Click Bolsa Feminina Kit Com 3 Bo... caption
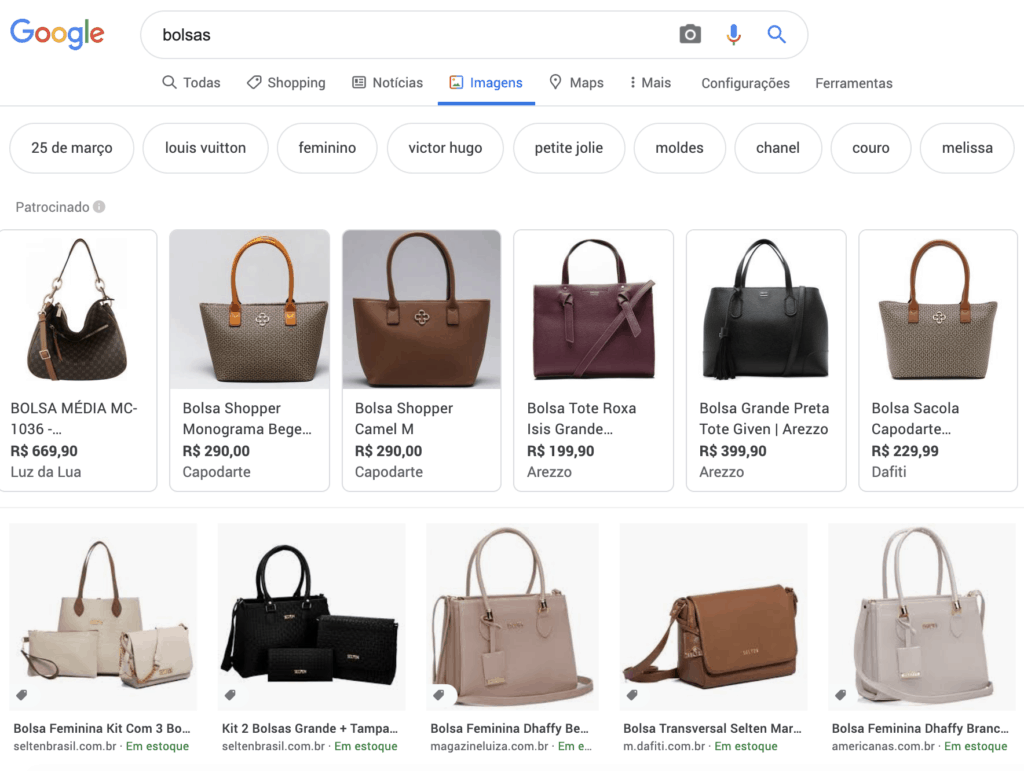This screenshot has height=771, width=1024. tap(102, 729)
